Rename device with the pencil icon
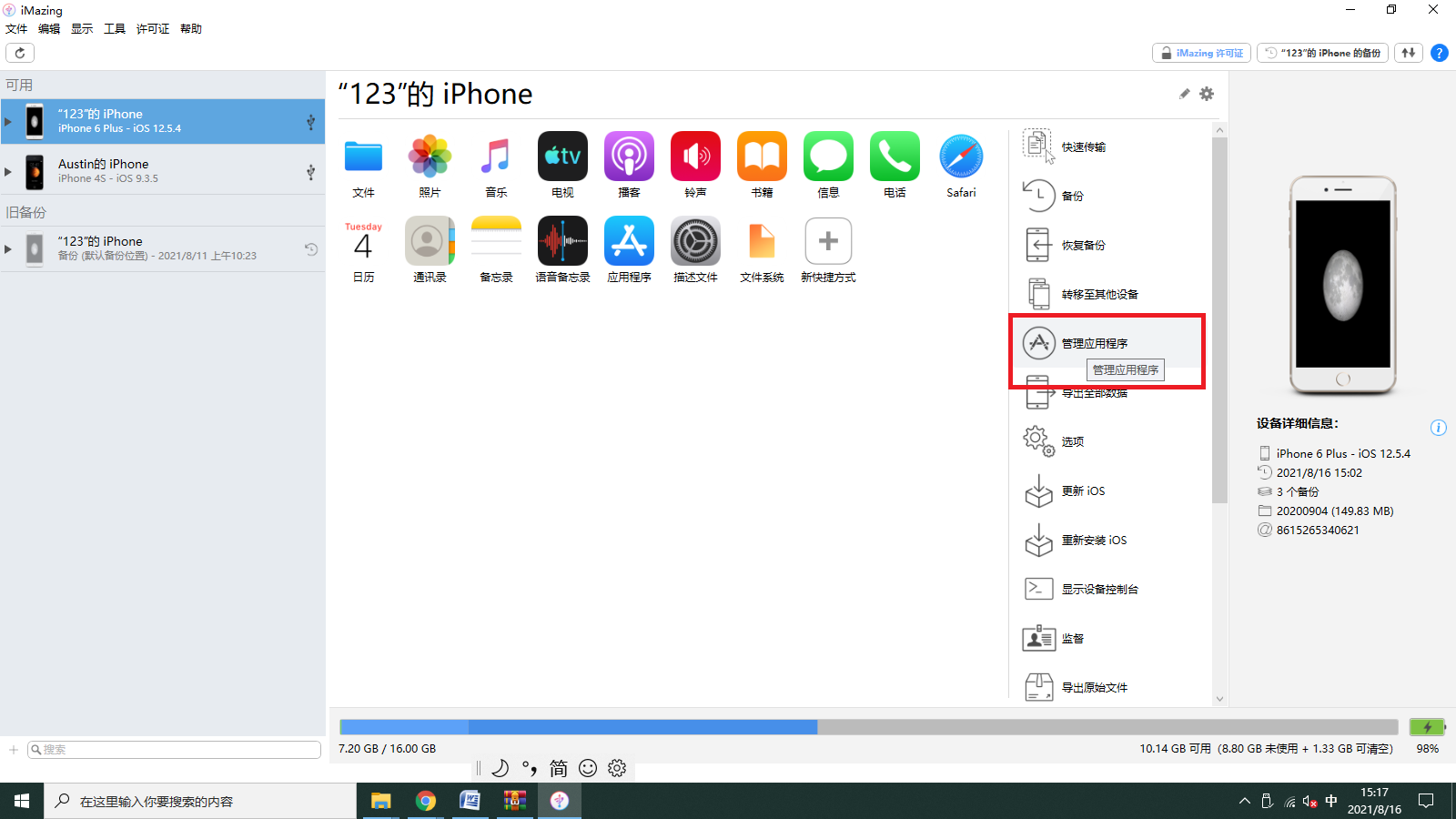The width and height of the screenshot is (1456, 819). pyautogui.click(x=1184, y=94)
